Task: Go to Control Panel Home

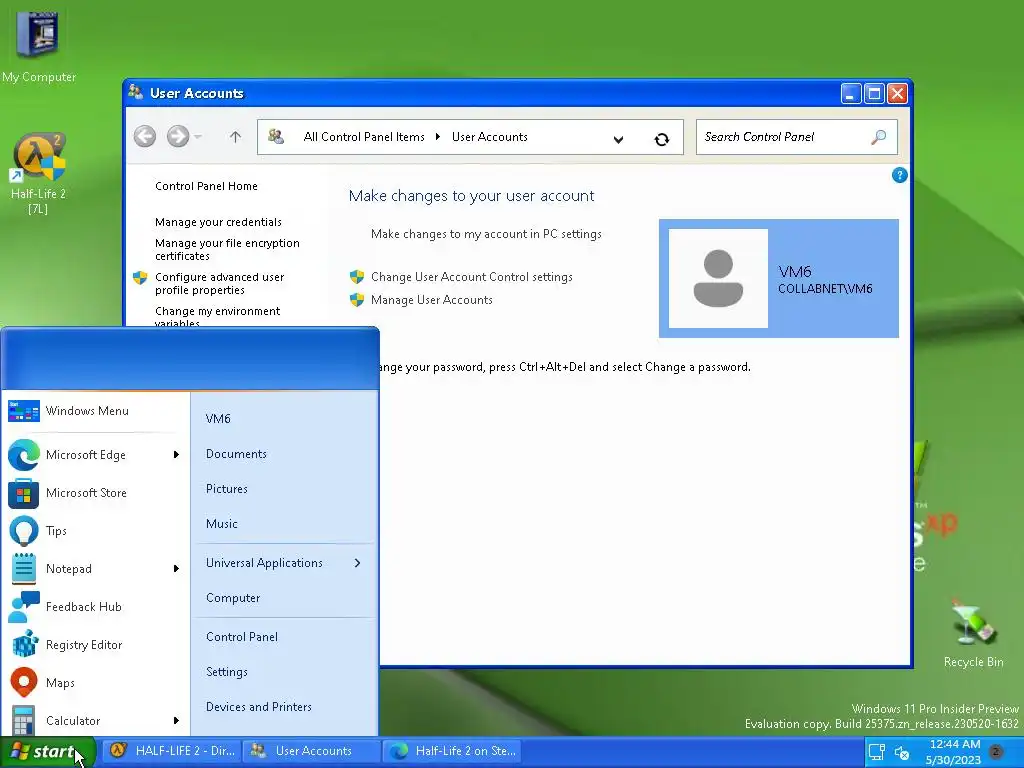Action: [206, 186]
